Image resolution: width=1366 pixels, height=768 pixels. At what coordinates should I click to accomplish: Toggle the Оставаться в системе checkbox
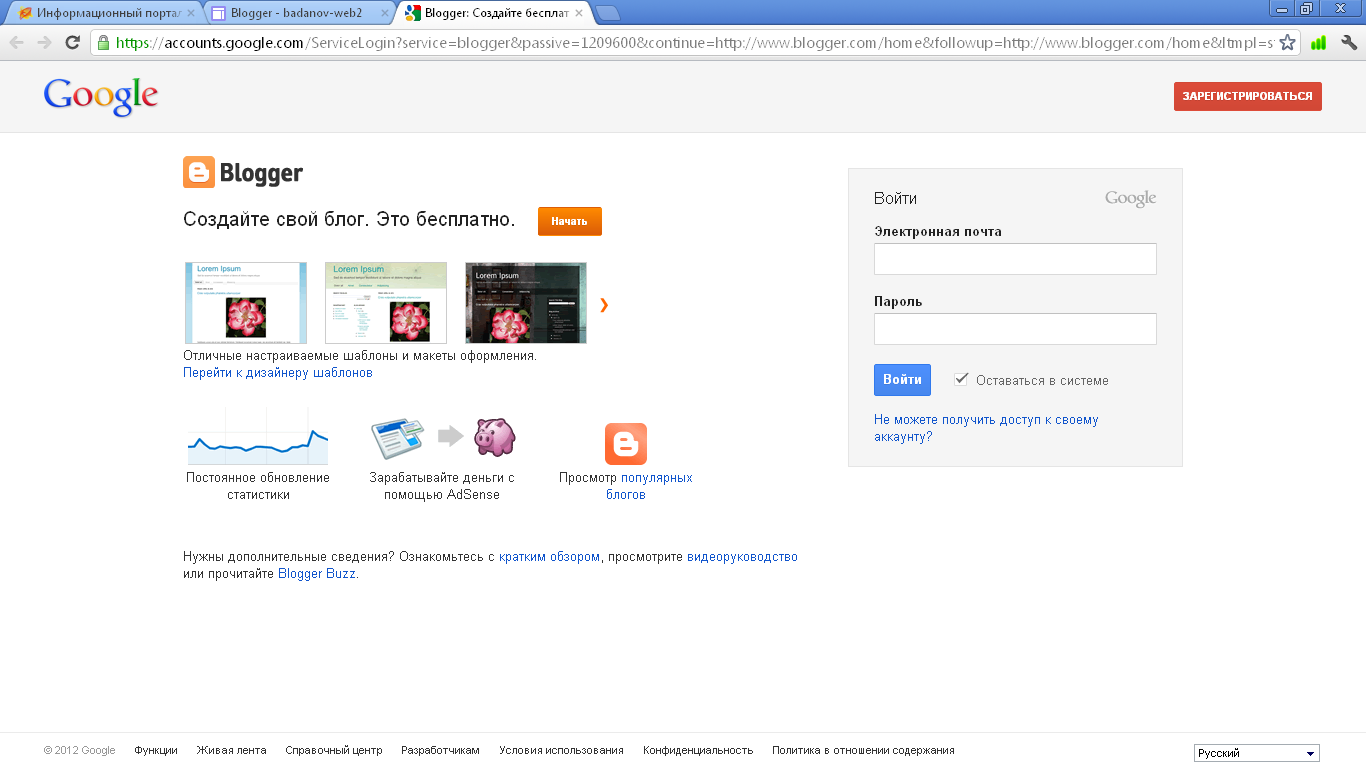point(961,379)
